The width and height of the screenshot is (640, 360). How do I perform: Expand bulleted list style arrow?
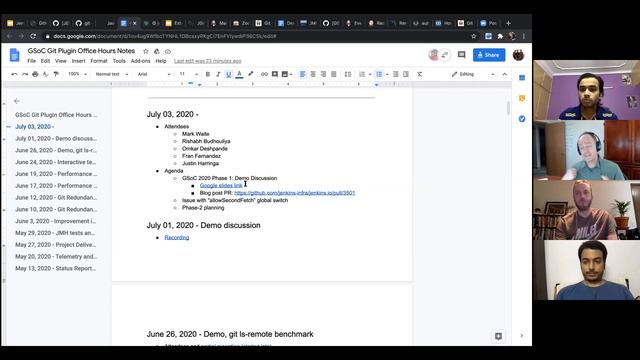point(387,74)
